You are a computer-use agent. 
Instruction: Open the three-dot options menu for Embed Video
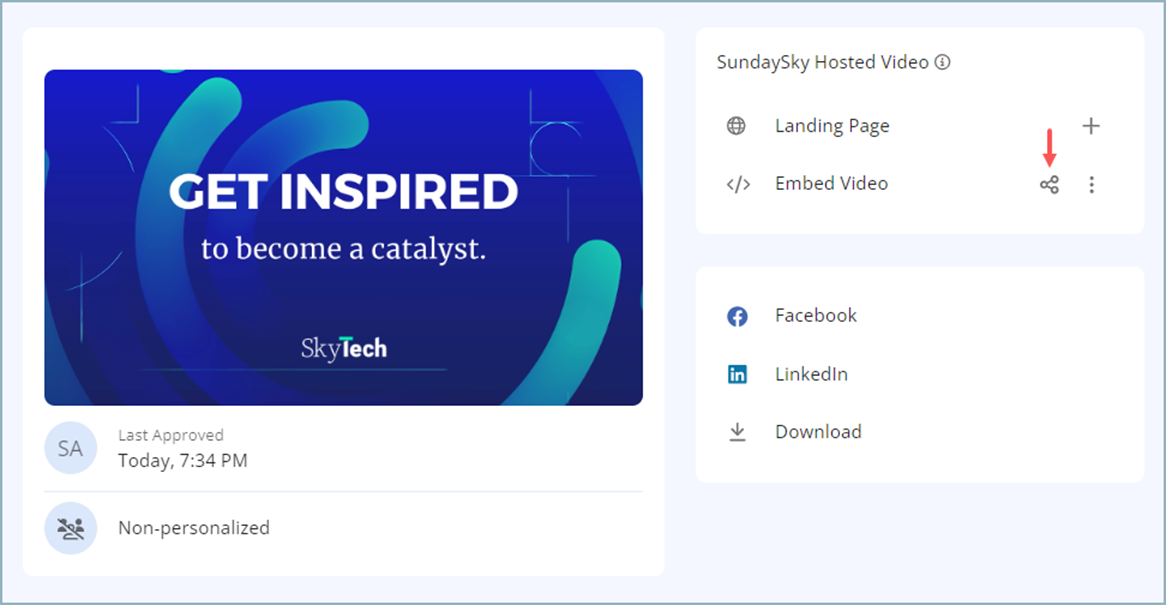point(1092,184)
